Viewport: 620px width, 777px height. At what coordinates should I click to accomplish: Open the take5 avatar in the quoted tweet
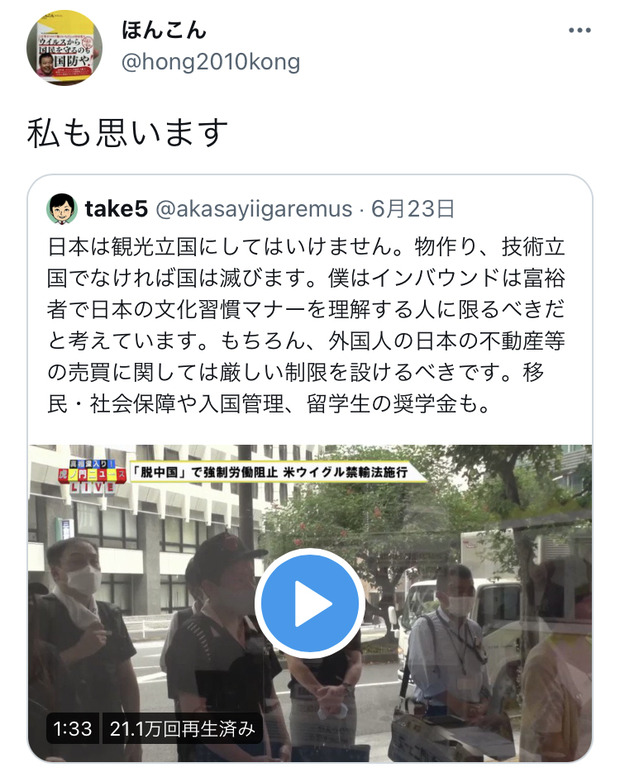[62, 209]
